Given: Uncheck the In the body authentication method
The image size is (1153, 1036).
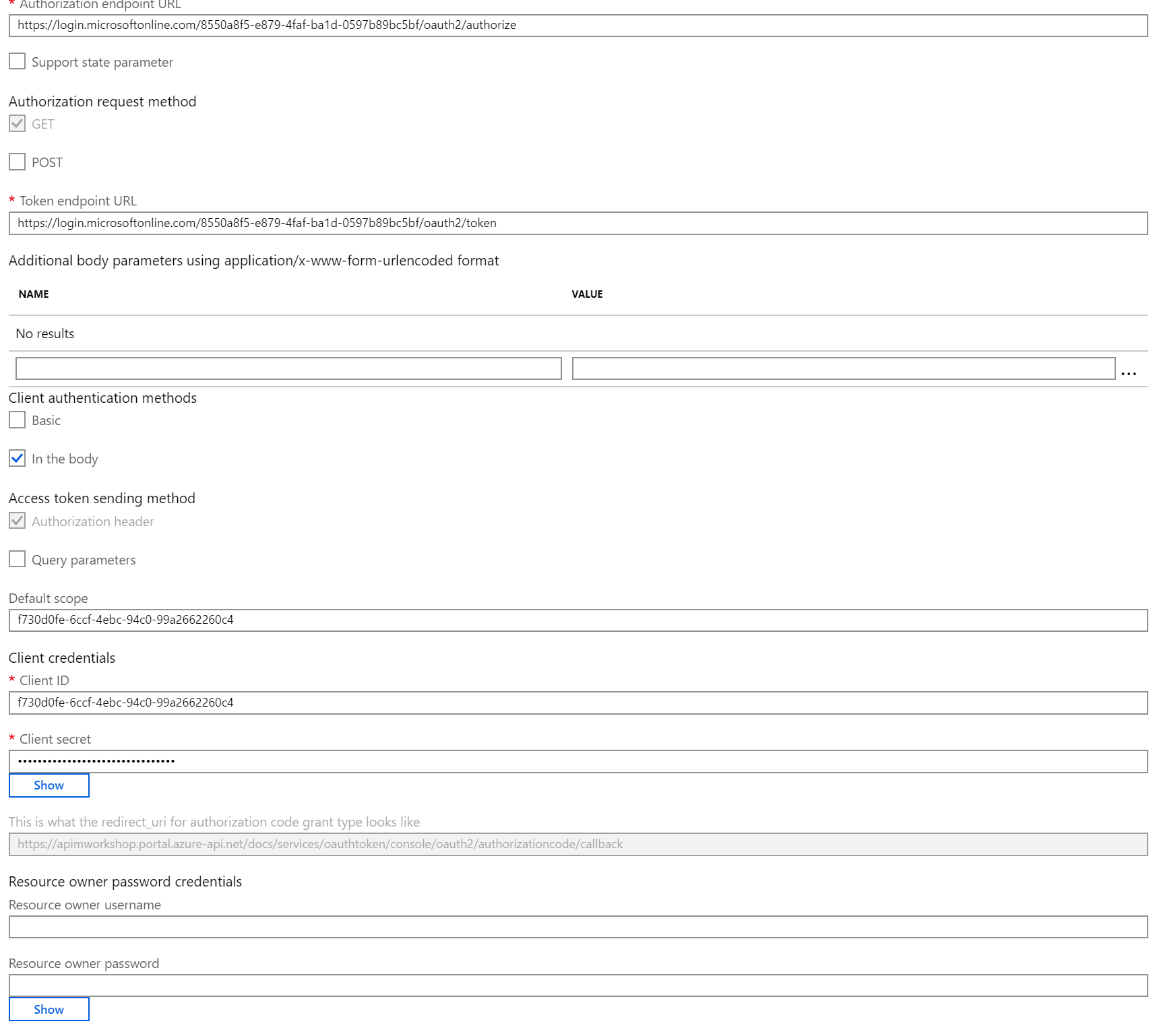Looking at the screenshot, I should coord(17,459).
